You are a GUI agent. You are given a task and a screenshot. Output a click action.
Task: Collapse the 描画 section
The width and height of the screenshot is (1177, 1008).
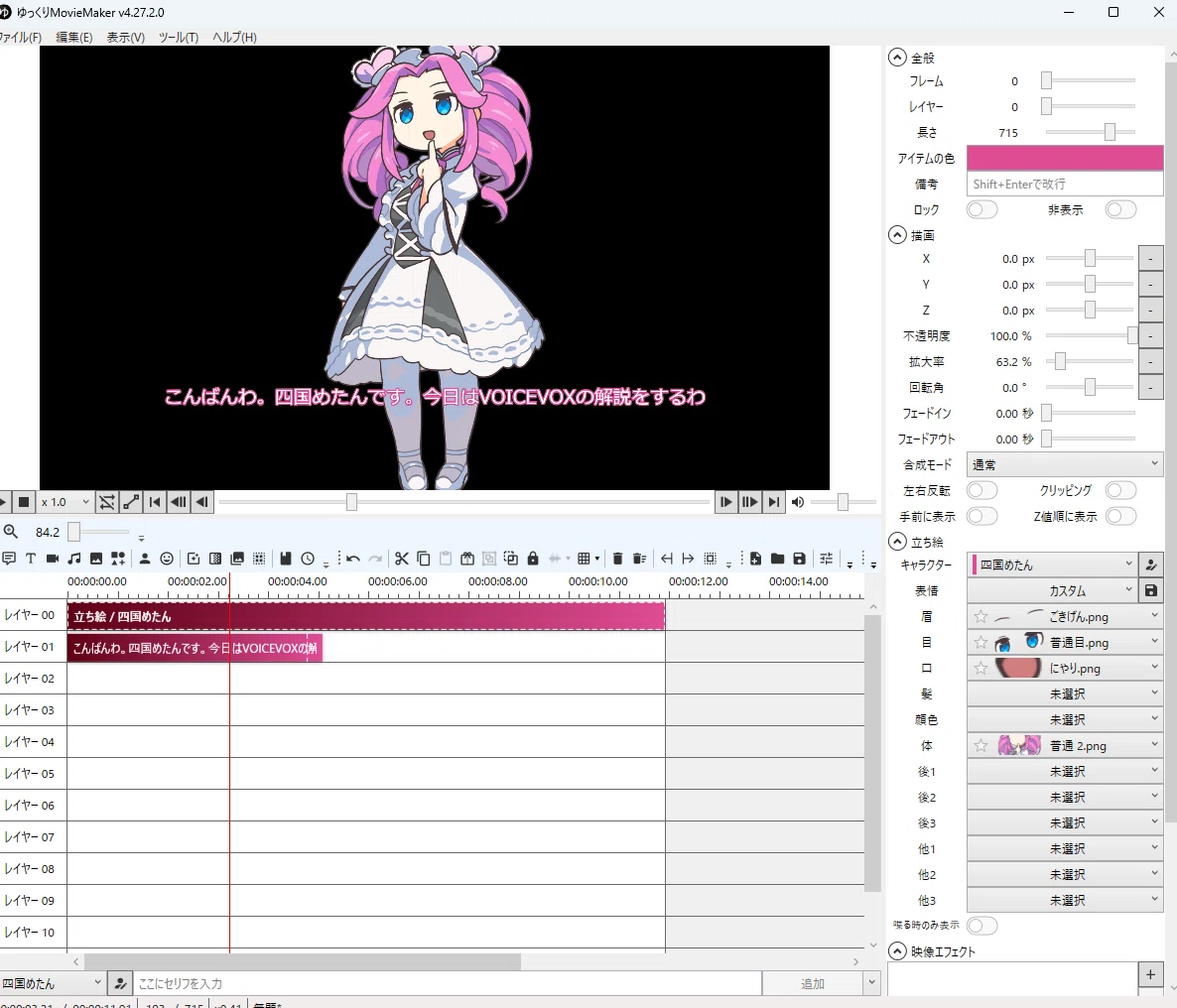point(897,235)
